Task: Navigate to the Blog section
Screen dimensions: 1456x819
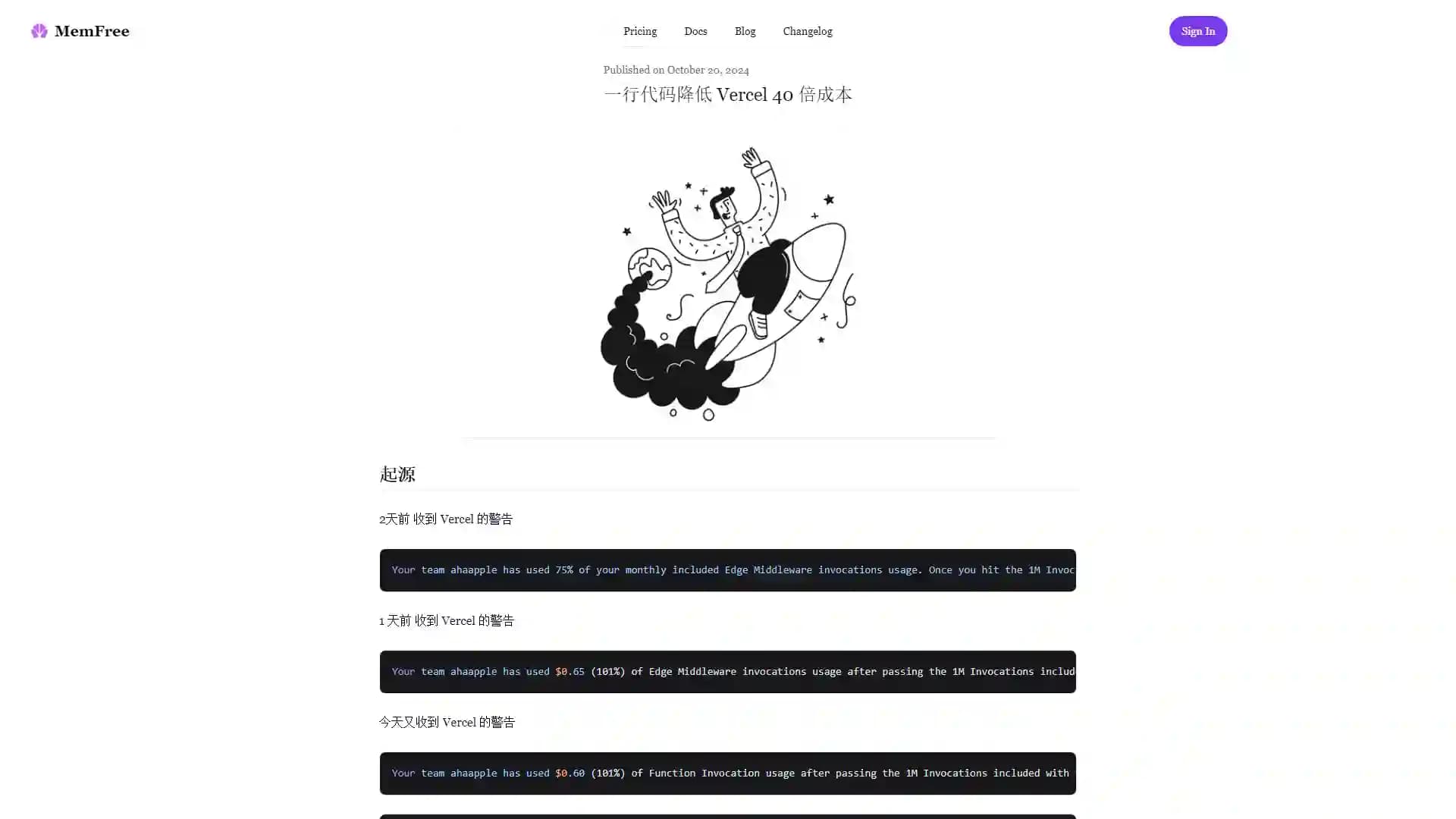Action: click(744, 31)
